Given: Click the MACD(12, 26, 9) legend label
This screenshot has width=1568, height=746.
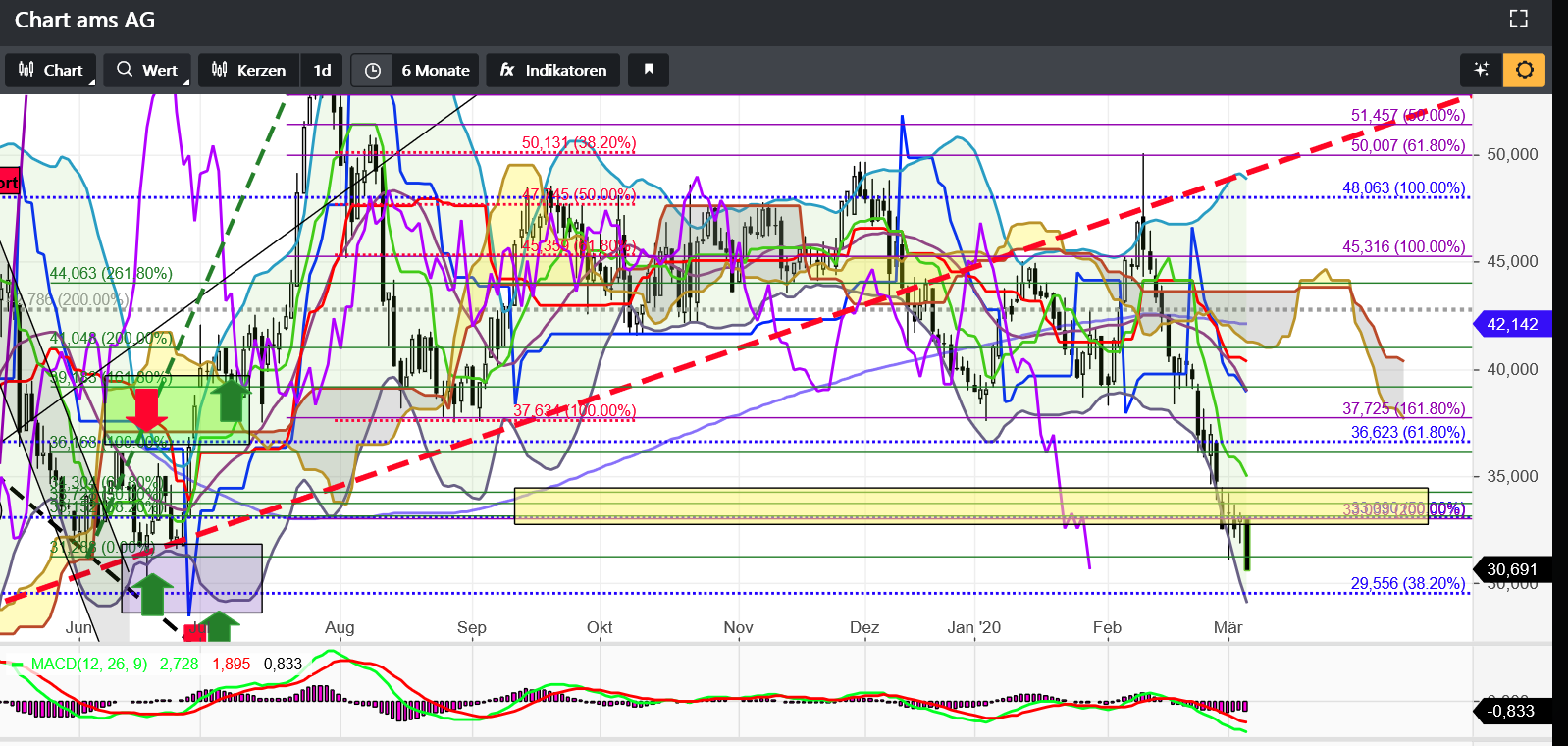Looking at the screenshot, I should 89,664.
